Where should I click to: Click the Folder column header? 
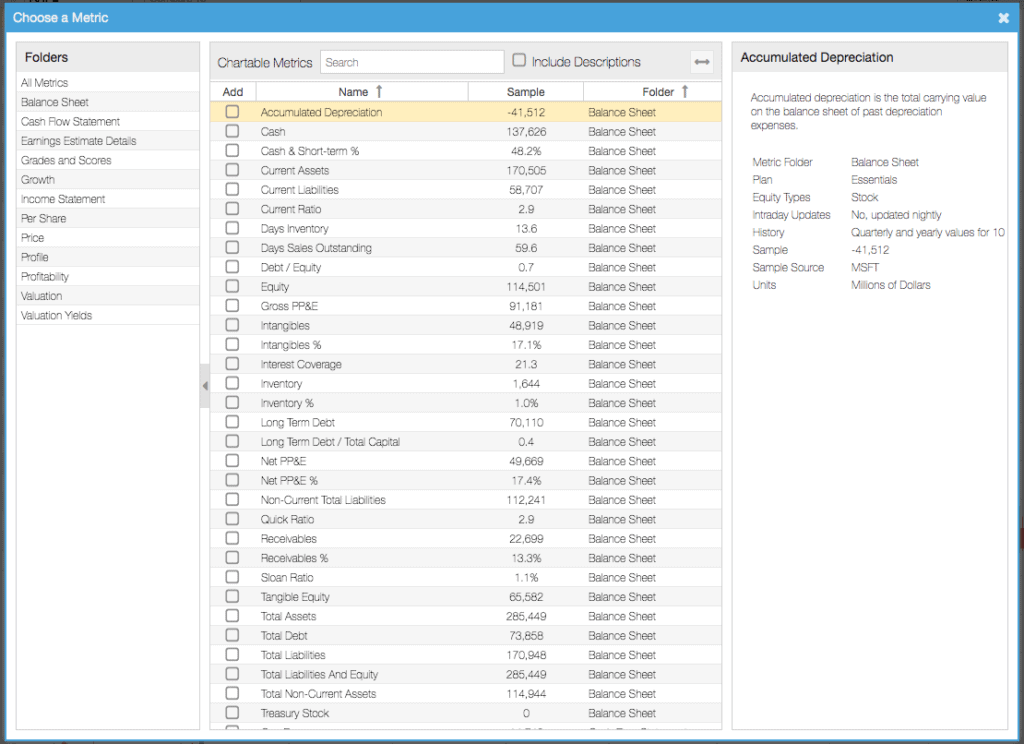click(x=653, y=92)
